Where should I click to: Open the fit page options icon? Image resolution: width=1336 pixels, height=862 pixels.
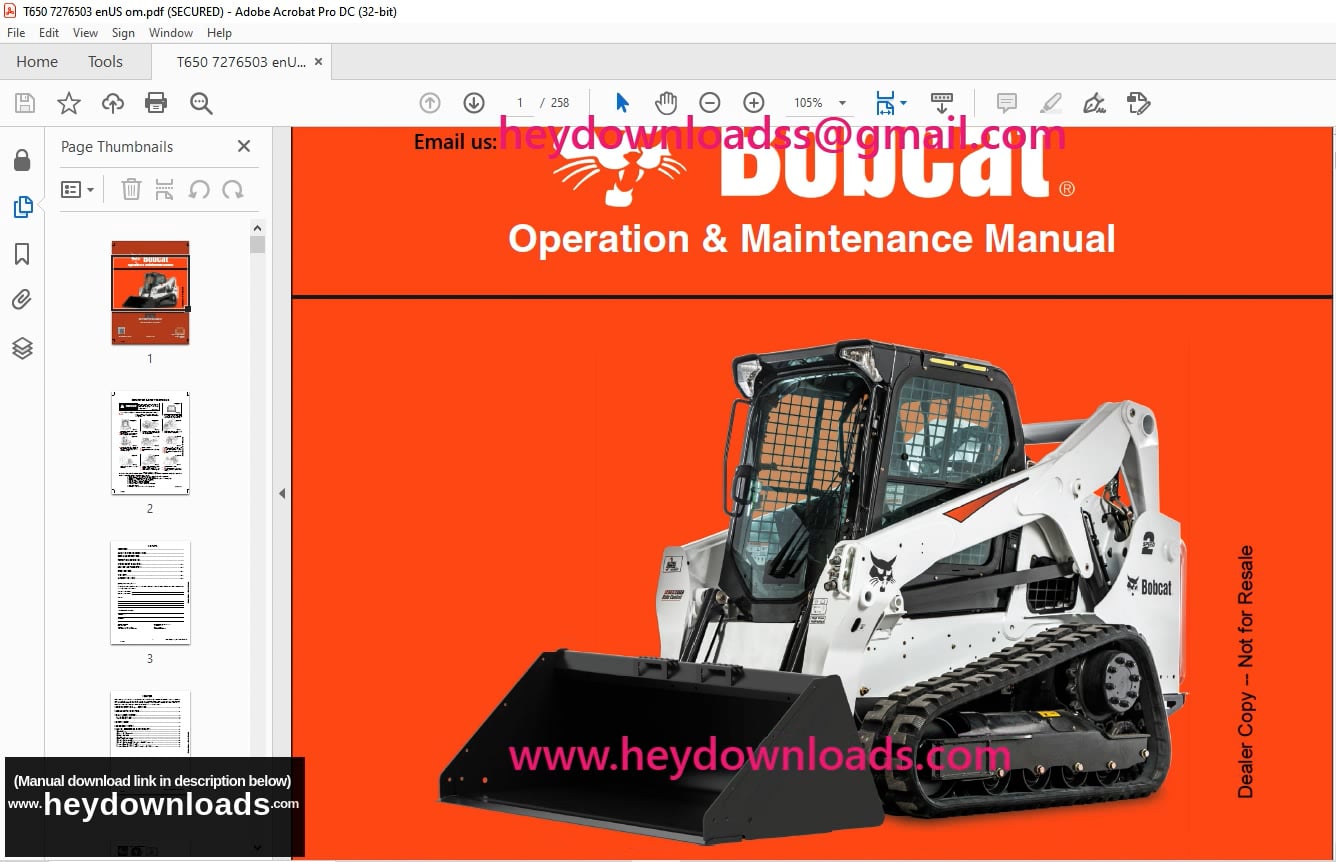click(886, 103)
